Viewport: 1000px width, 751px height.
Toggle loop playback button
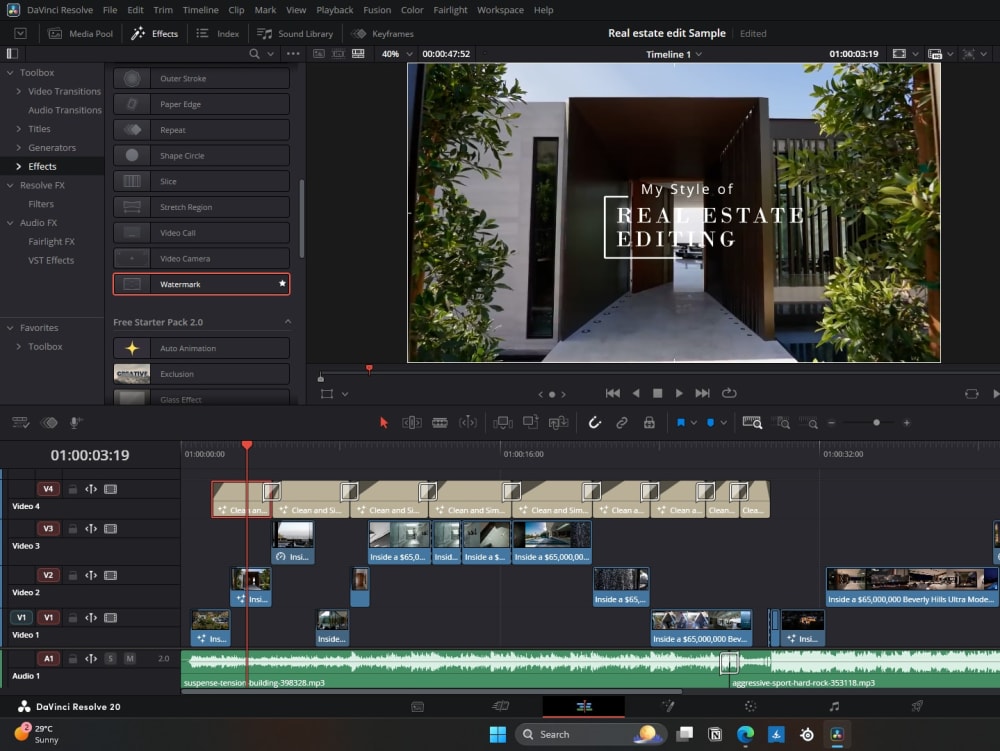tap(729, 393)
